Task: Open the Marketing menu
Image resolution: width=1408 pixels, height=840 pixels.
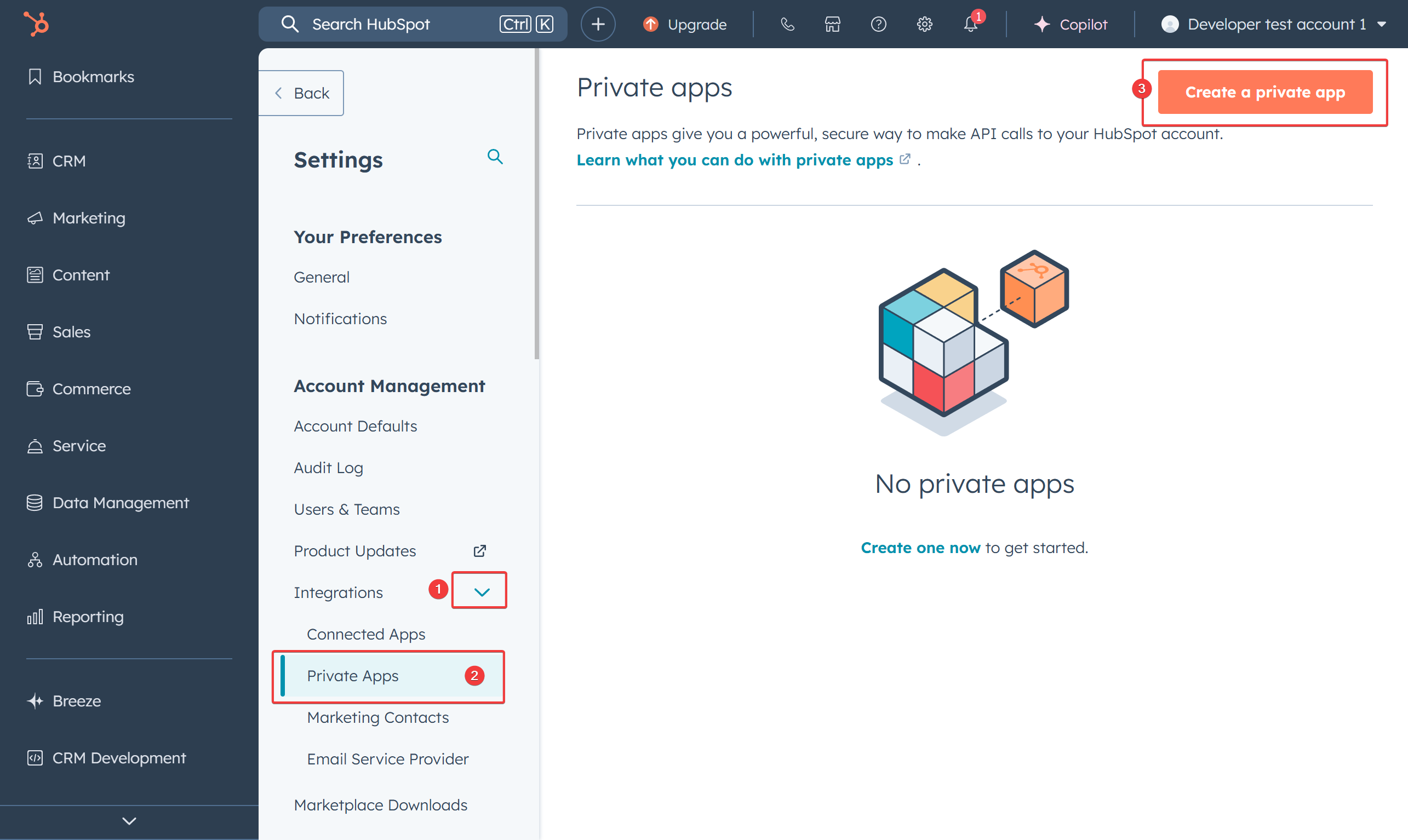Action: click(76, 218)
